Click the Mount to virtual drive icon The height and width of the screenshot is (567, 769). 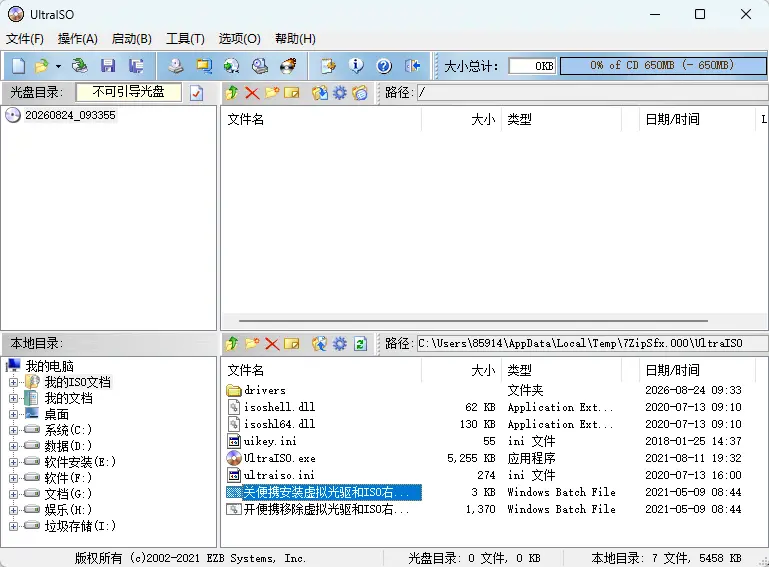(x=259, y=66)
